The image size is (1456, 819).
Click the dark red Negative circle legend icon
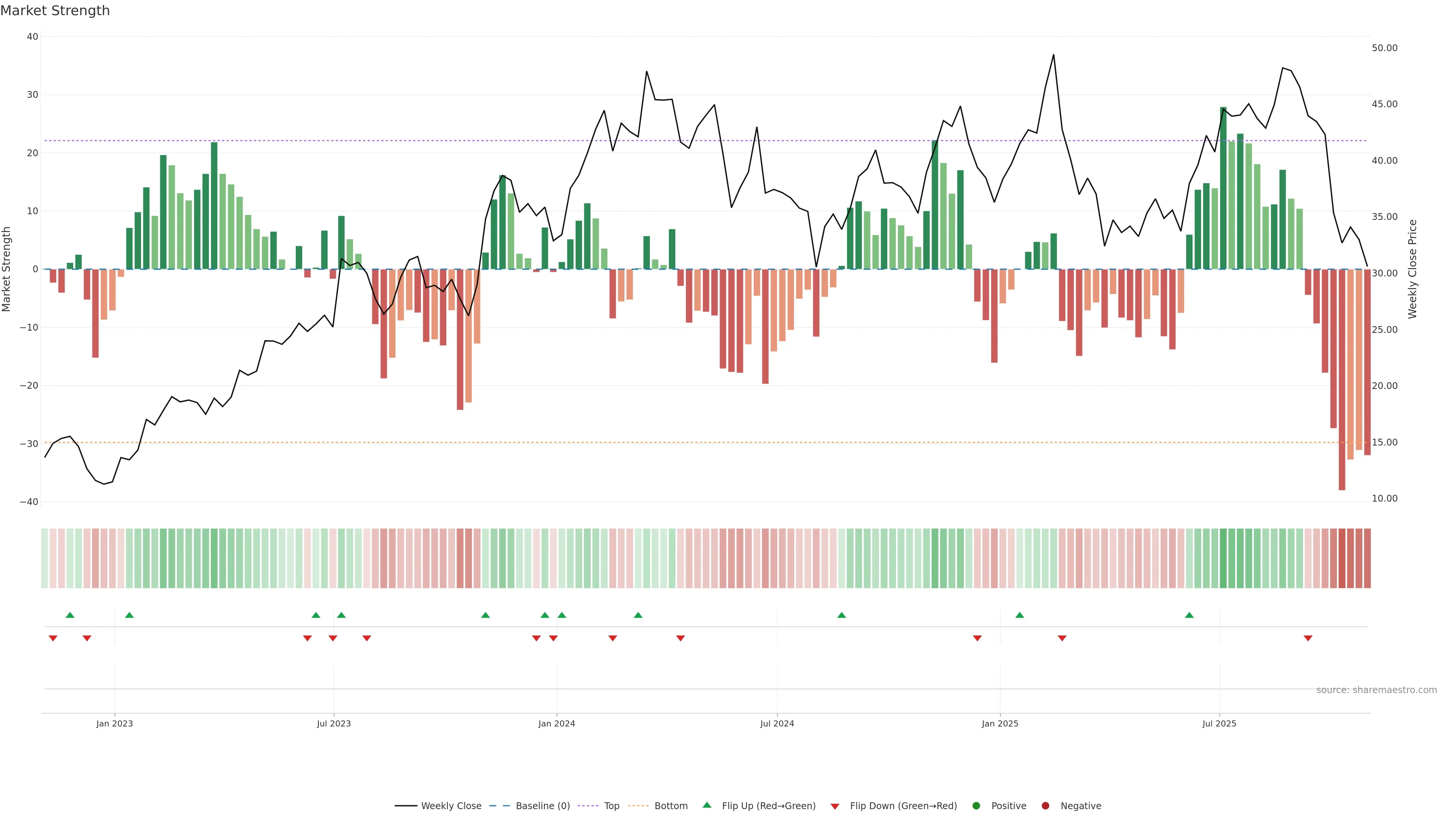(x=1045, y=806)
